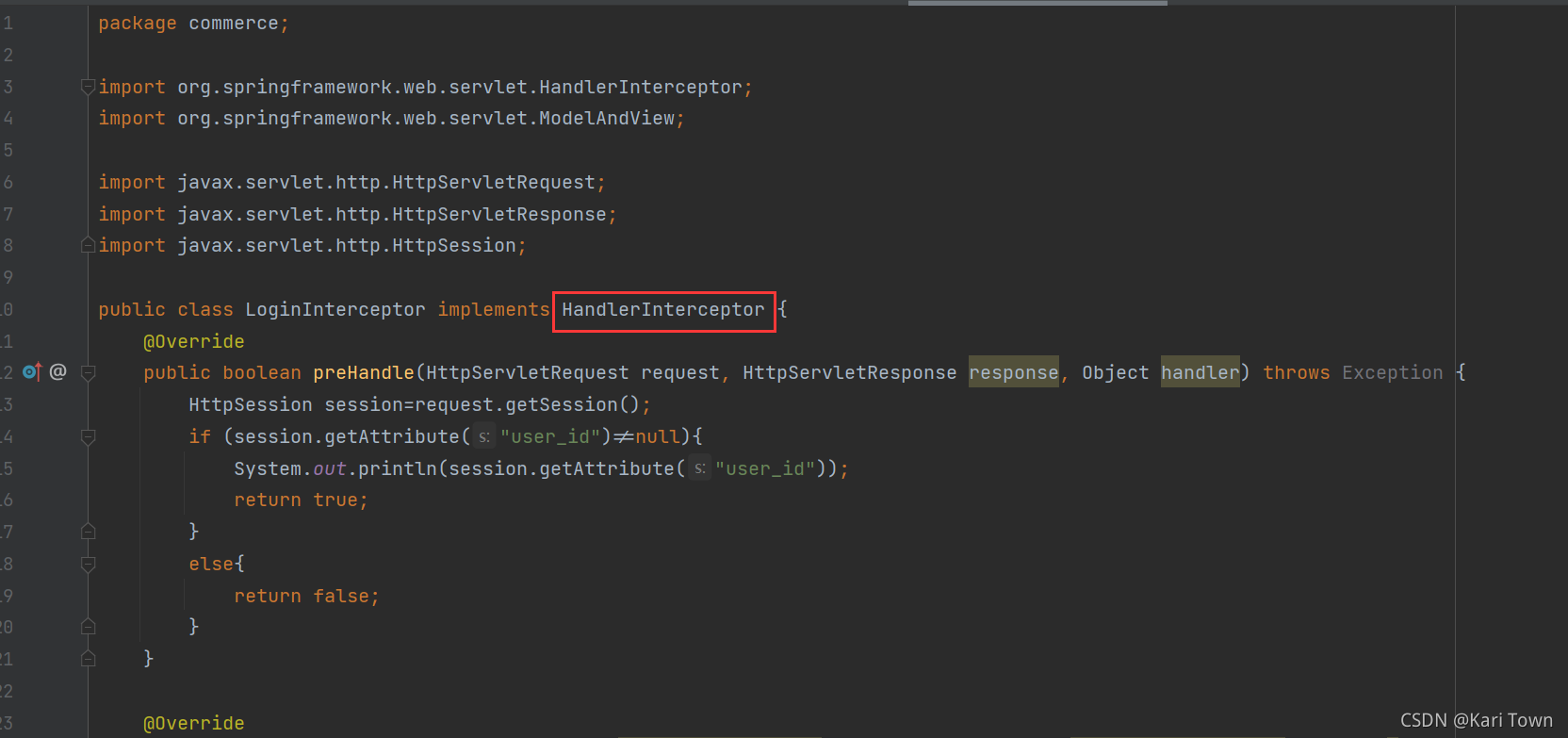Click the HandlerInterceptor import line
This screenshot has width=1568, height=738.
coord(425,88)
